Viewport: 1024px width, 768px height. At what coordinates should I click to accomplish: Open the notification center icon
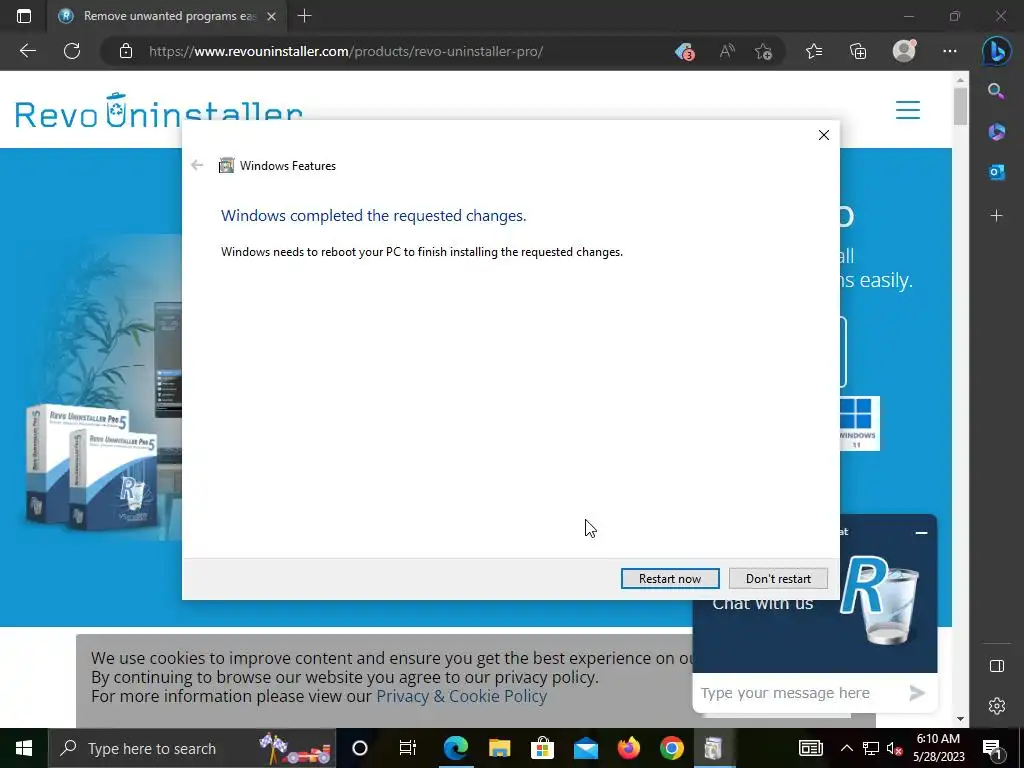tap(992, 749)
